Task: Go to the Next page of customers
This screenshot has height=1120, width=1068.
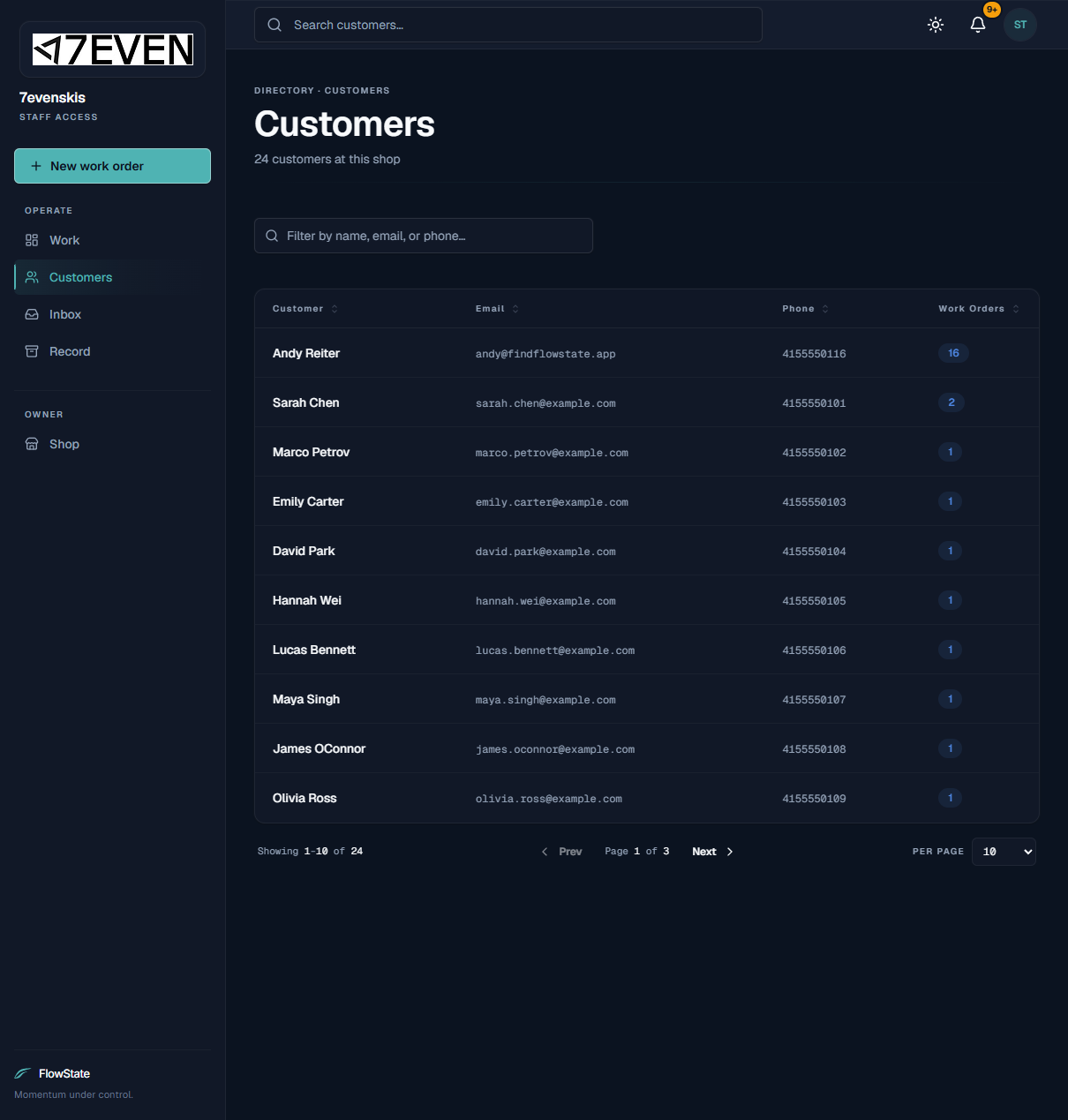Action: 713,852
